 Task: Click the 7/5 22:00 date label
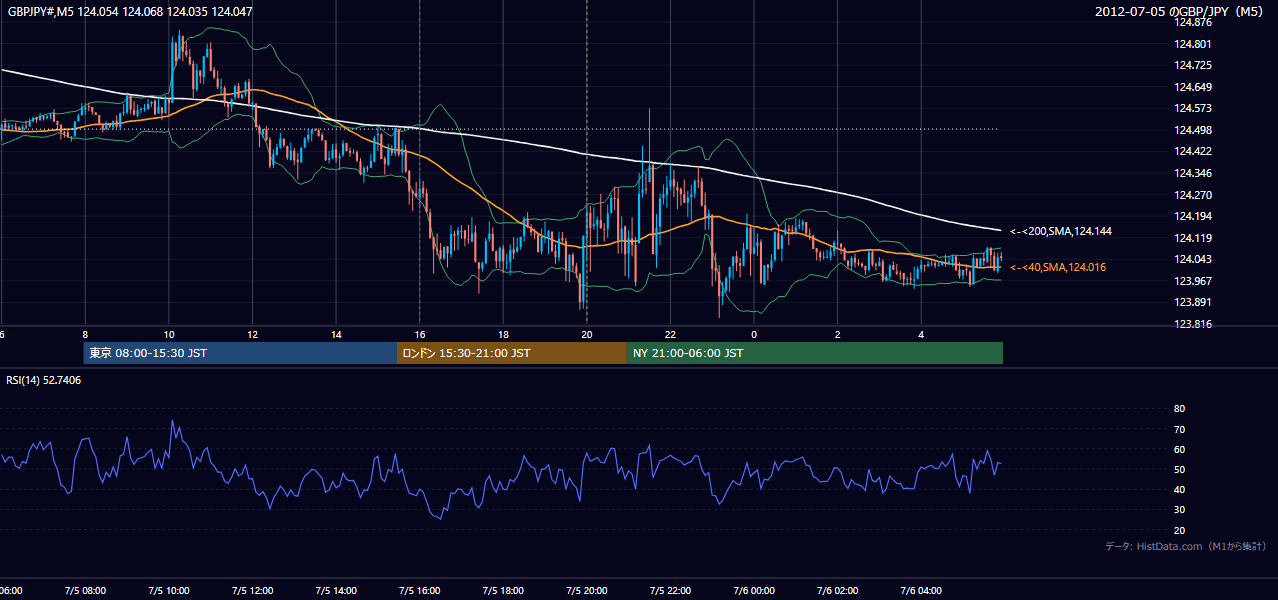[670, 591]
